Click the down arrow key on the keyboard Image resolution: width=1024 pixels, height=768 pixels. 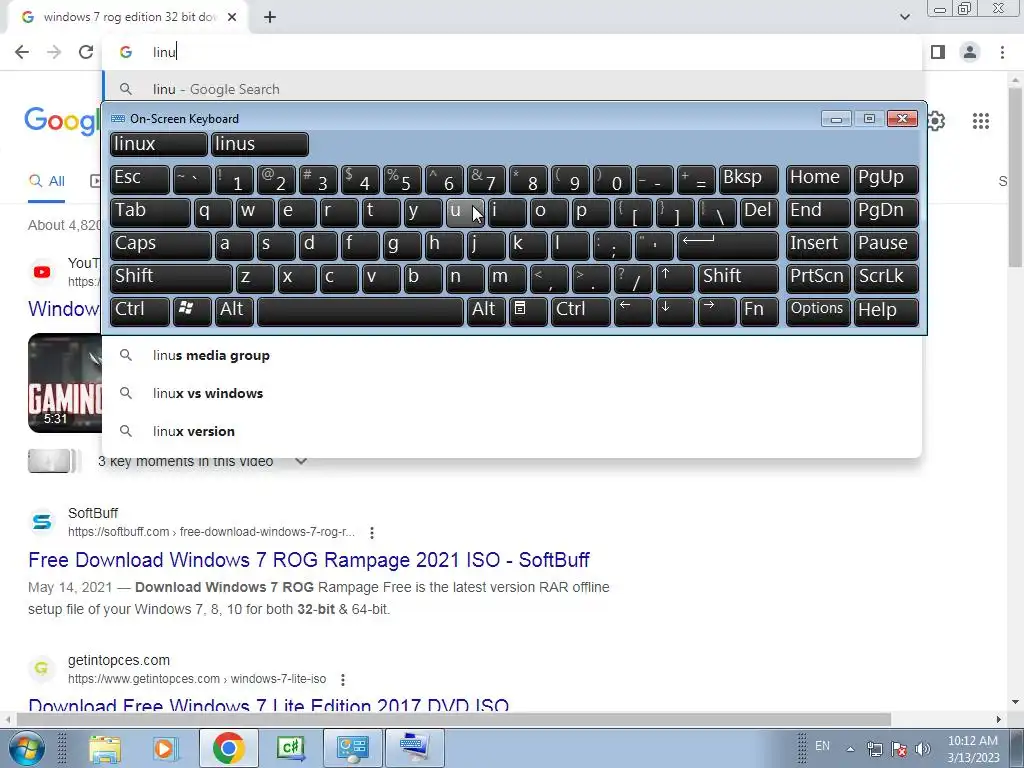tap(675, 312)
